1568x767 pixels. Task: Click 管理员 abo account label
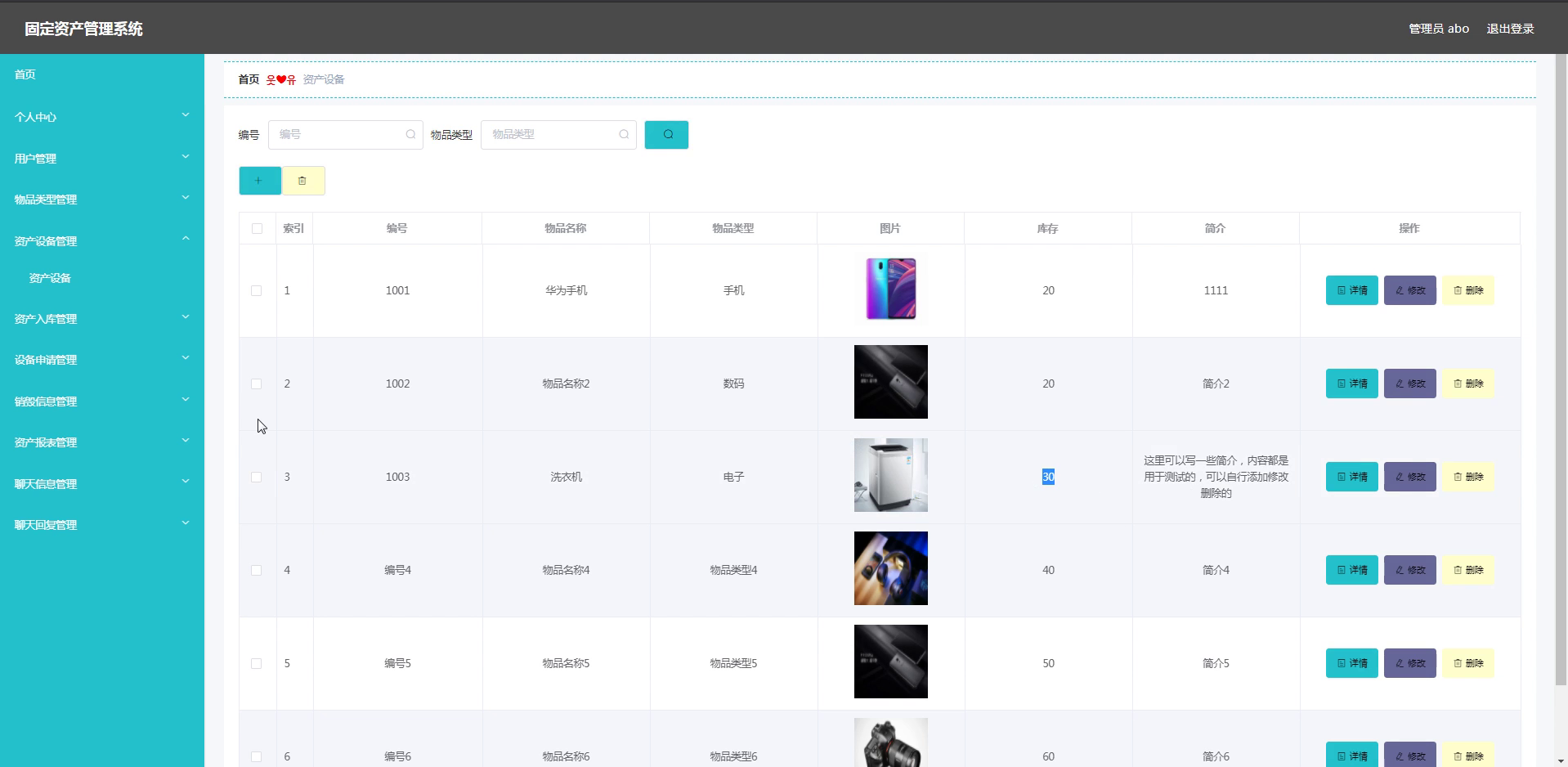click(x=1439, y=29)
